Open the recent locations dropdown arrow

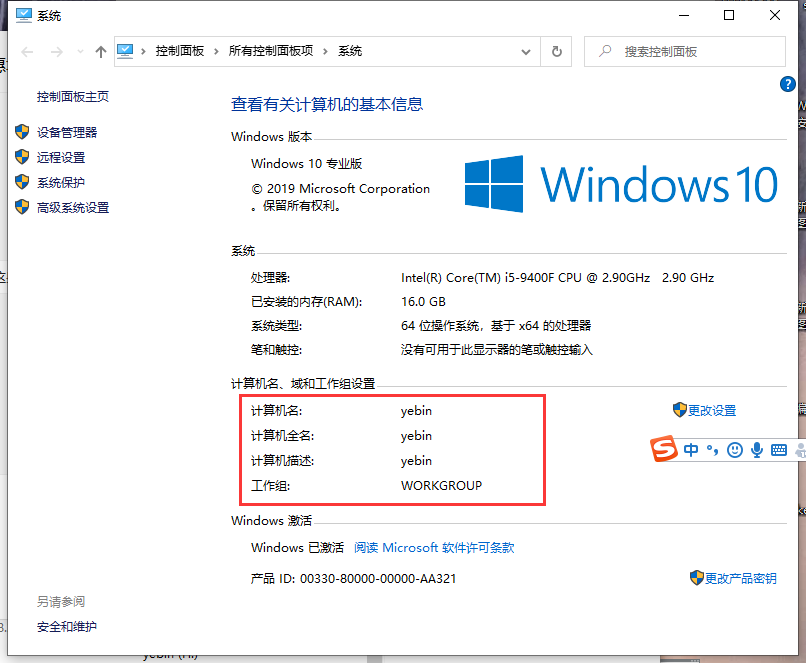80,51
